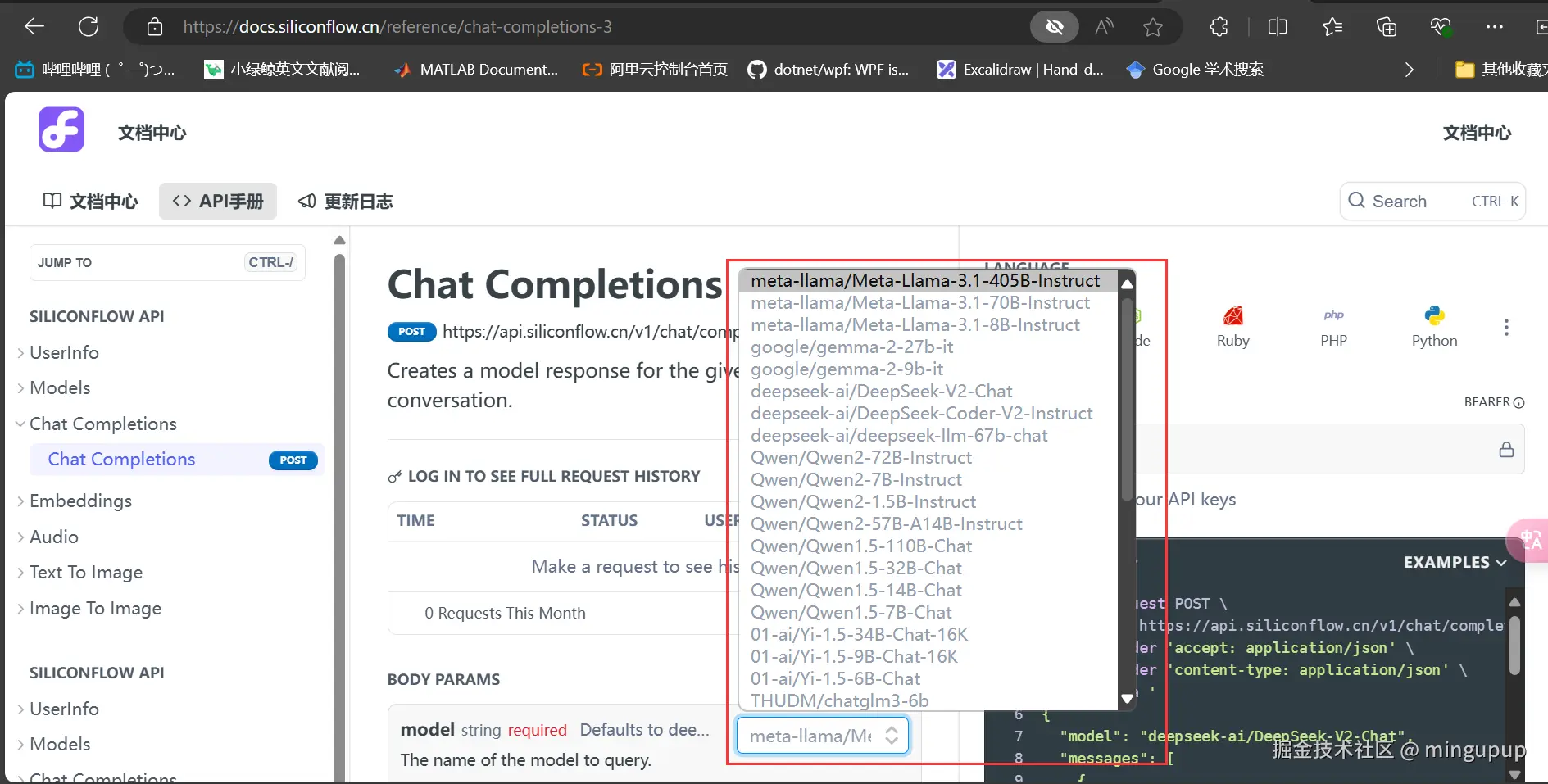This screenshot has width=1548, height=784.
Task: Reload the page with the refresh icon
Action: pyautogui.click(x=89, y=27)
